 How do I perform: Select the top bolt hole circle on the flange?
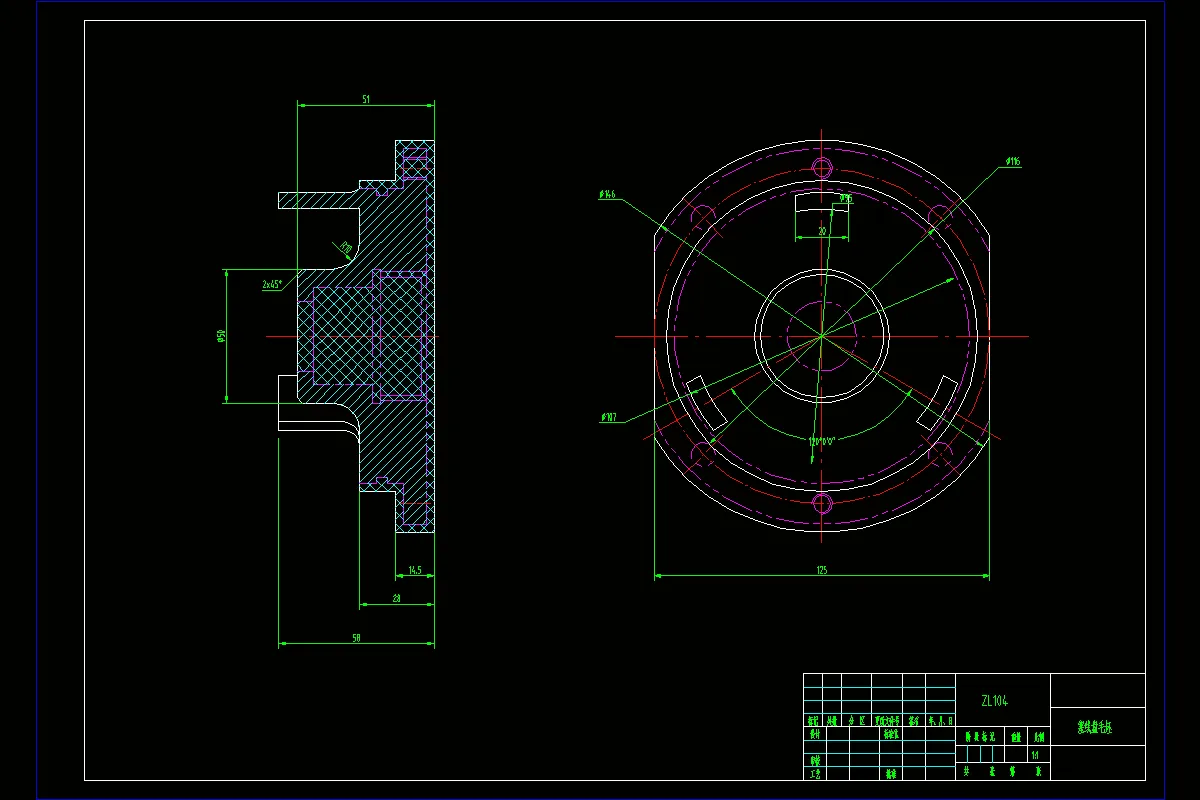(822, 166)
